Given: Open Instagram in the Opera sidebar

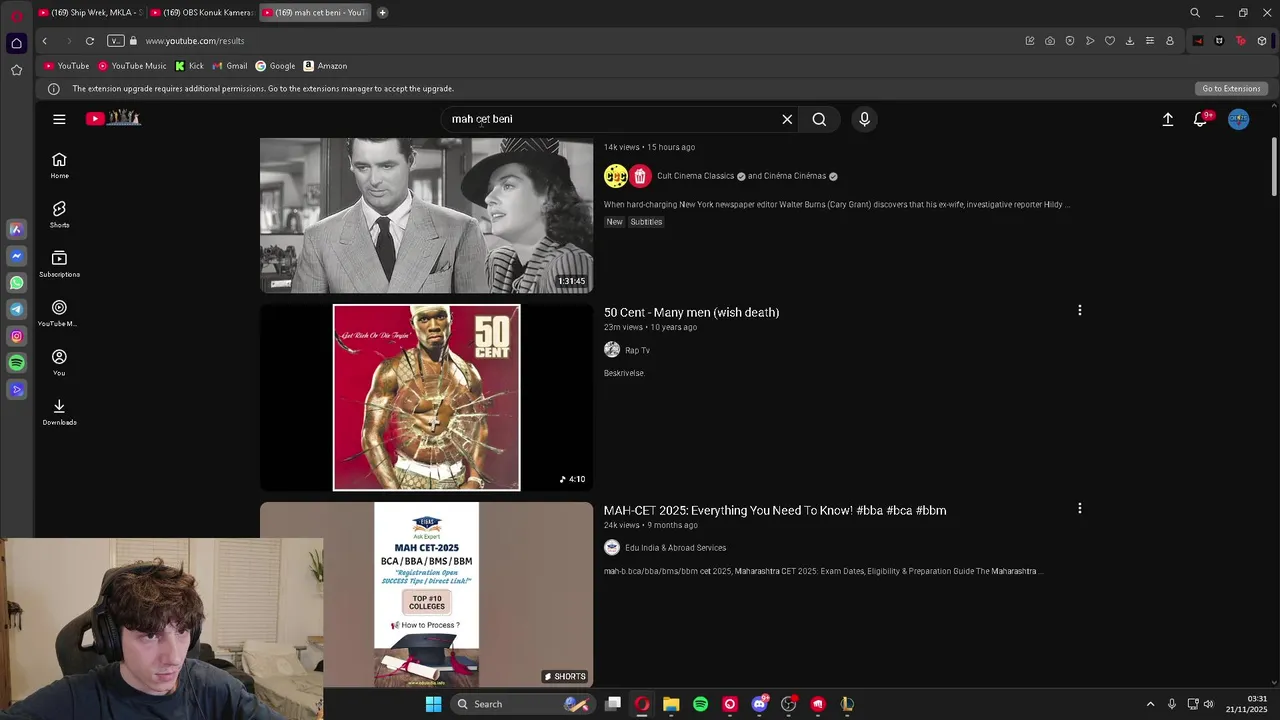Looking at the screenshot, I should (x=16, y=336).
